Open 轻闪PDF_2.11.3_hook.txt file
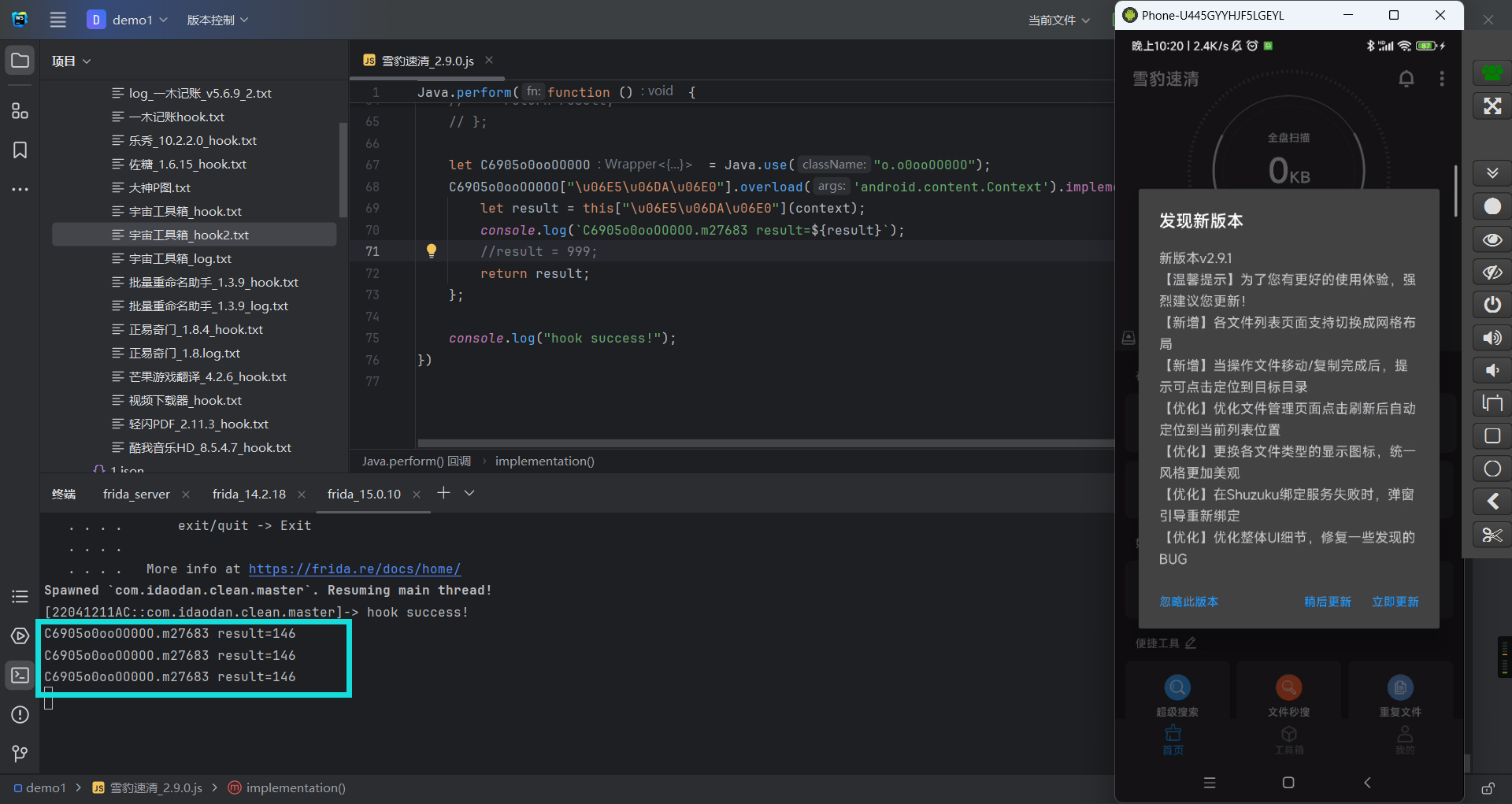Screen dimensions: 1512x804 (x=198, y=424)
